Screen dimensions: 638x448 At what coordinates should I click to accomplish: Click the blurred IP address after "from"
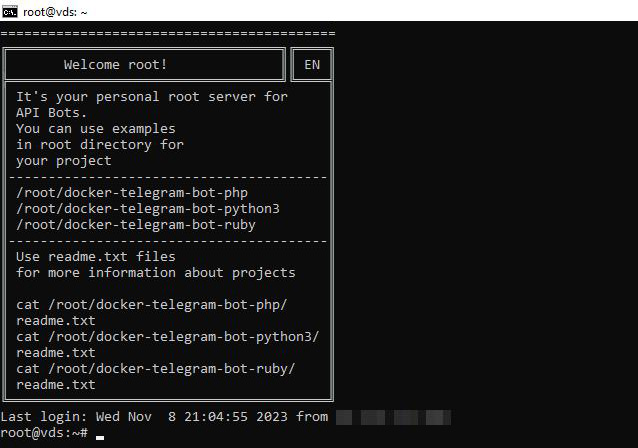click(393, 417)
